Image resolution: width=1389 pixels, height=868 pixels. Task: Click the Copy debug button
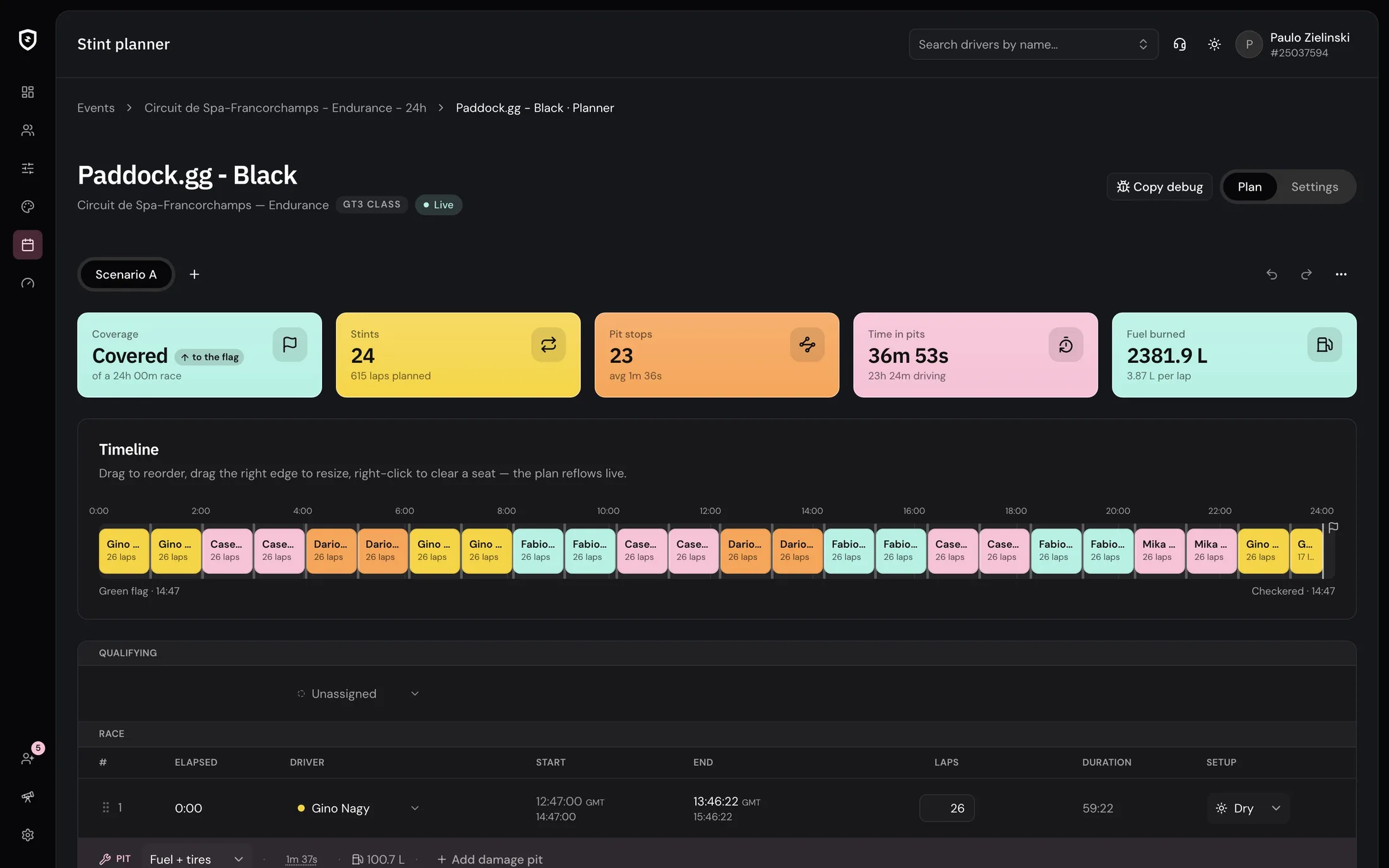(x=1159, y=187)
